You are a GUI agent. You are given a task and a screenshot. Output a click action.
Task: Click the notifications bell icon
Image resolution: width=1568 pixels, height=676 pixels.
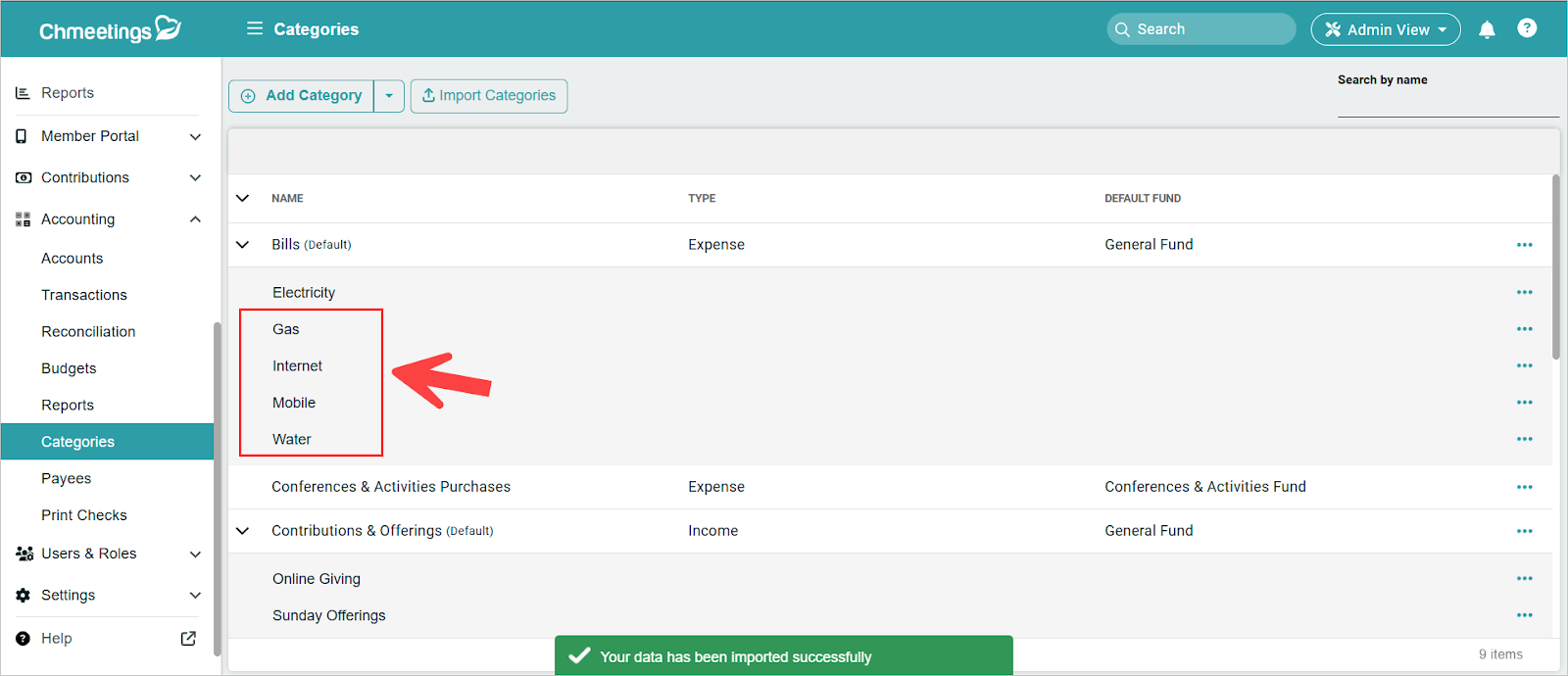(1487, 29)
